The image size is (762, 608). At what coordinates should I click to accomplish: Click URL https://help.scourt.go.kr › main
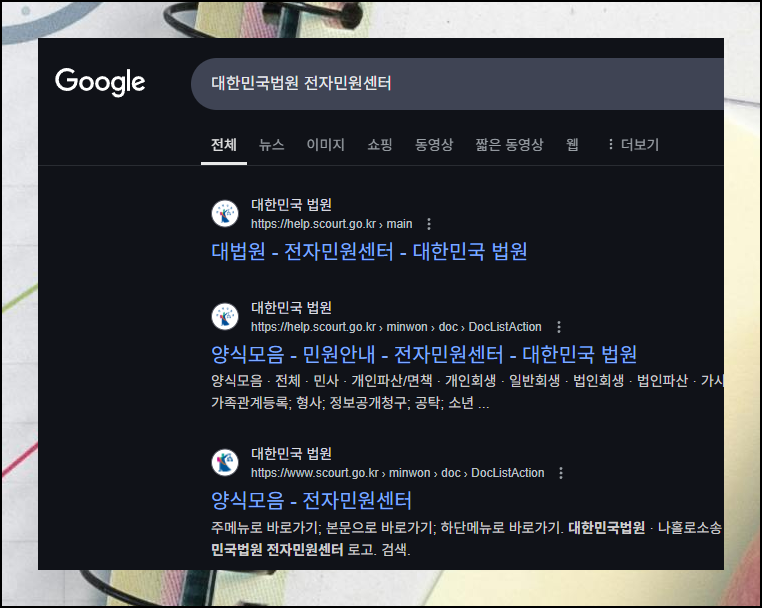tap(331, 224)
